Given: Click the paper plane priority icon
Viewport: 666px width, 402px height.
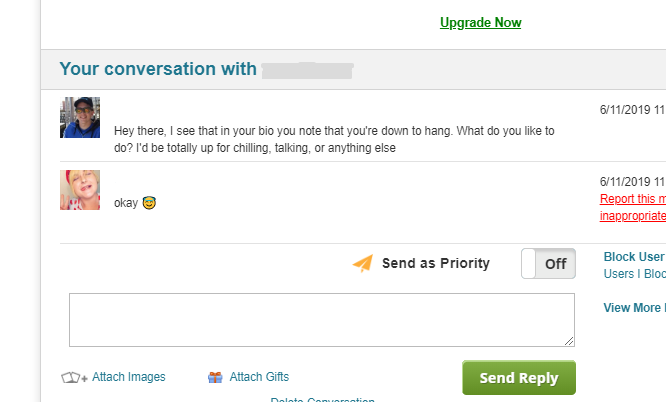Looking at the screenshot, I should [363, 263].
